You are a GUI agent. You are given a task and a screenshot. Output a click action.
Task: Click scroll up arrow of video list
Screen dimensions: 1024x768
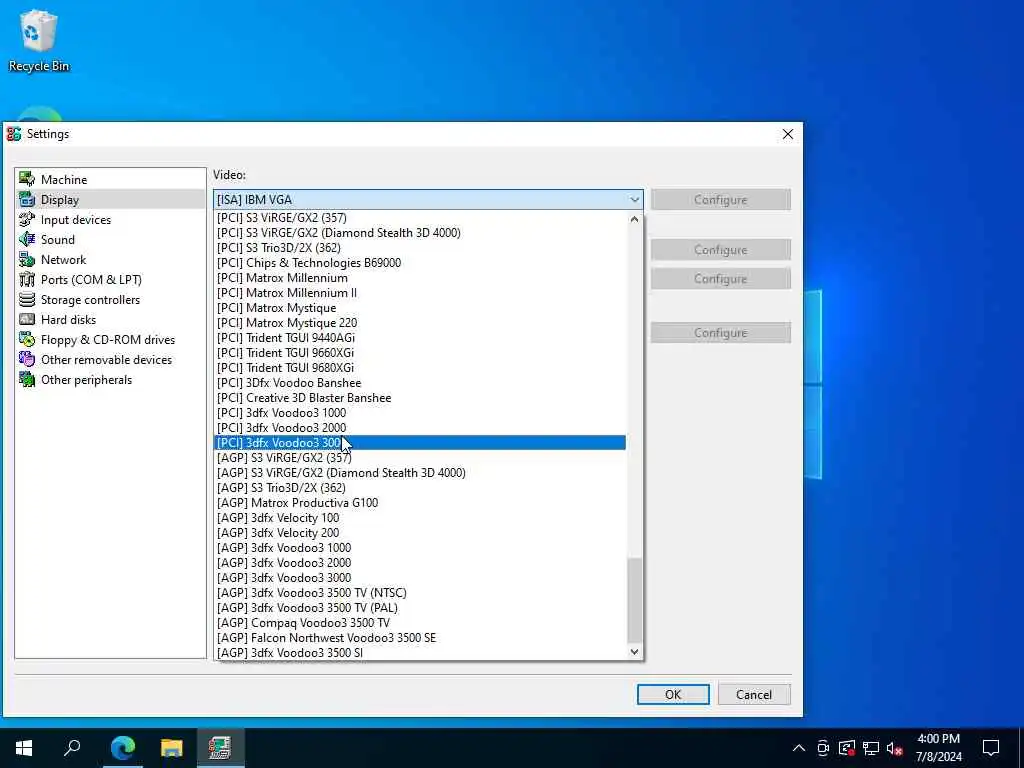click(x=634, y=219)
